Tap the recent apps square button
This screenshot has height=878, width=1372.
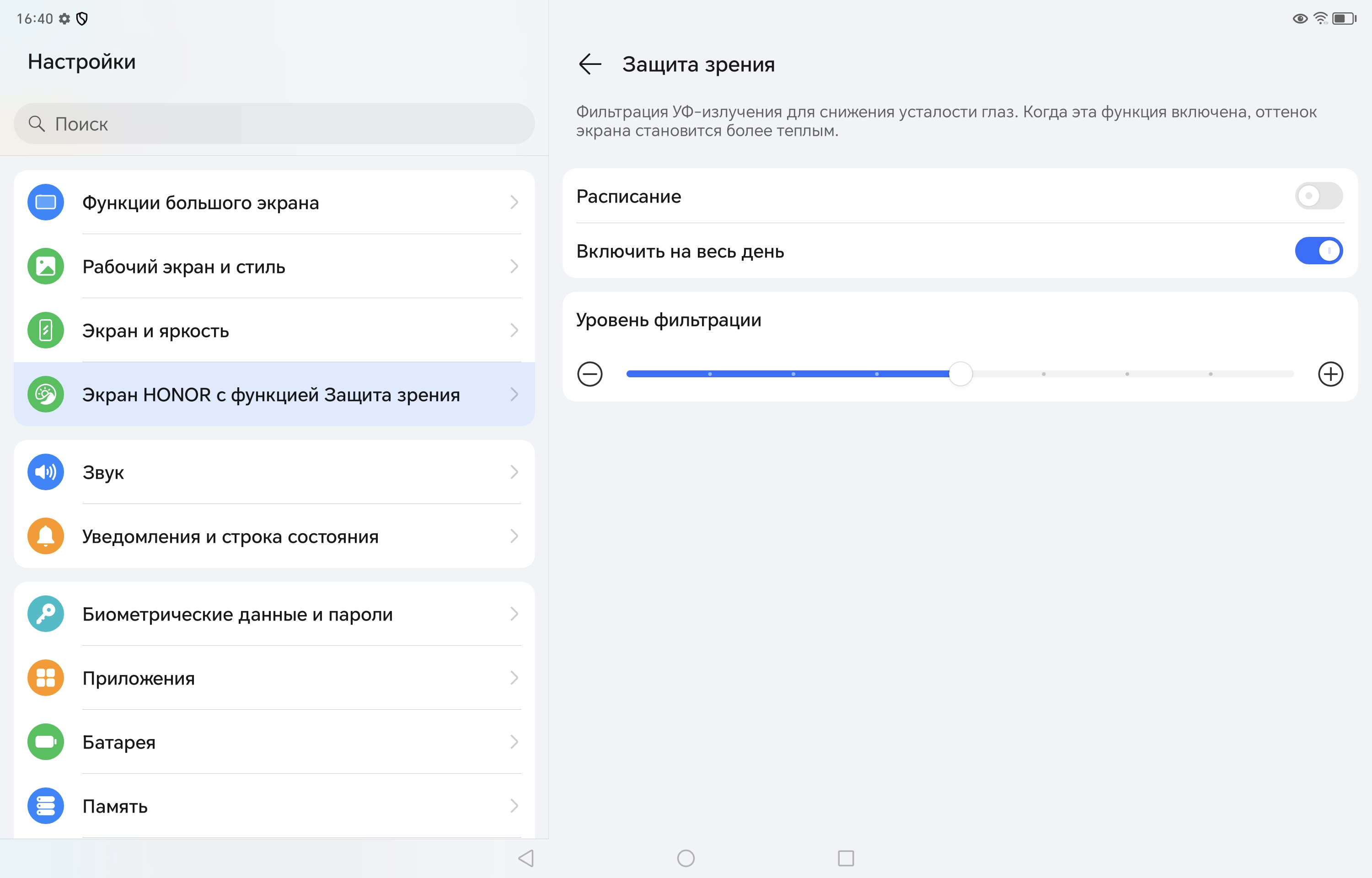click(x=846, y=858)
